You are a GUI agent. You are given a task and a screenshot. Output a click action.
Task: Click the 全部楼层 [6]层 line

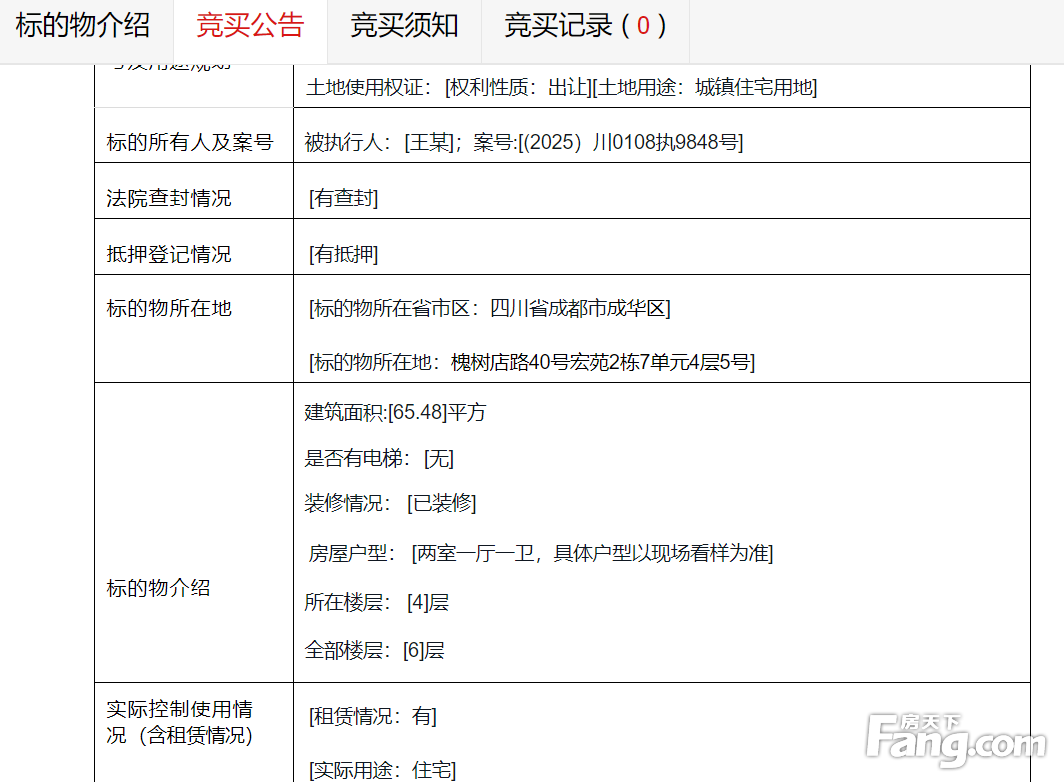(374, 651)
